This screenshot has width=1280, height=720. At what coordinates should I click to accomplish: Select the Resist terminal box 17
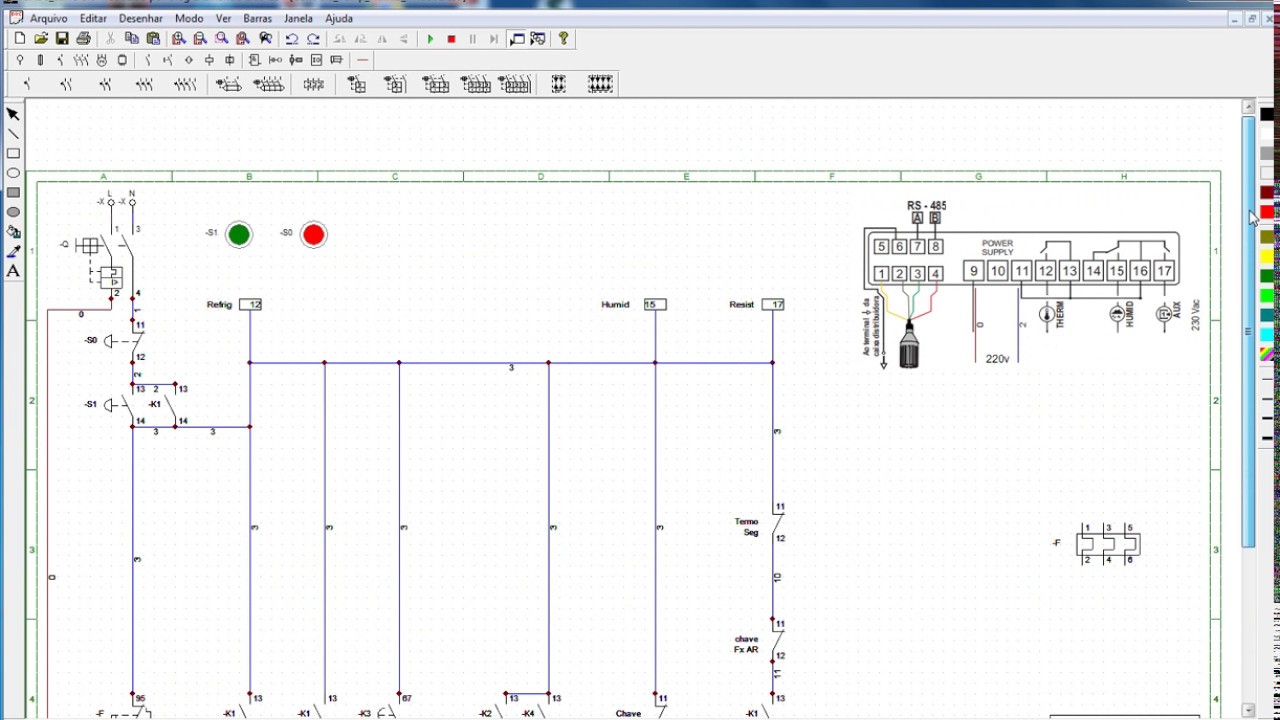(773, 304)
